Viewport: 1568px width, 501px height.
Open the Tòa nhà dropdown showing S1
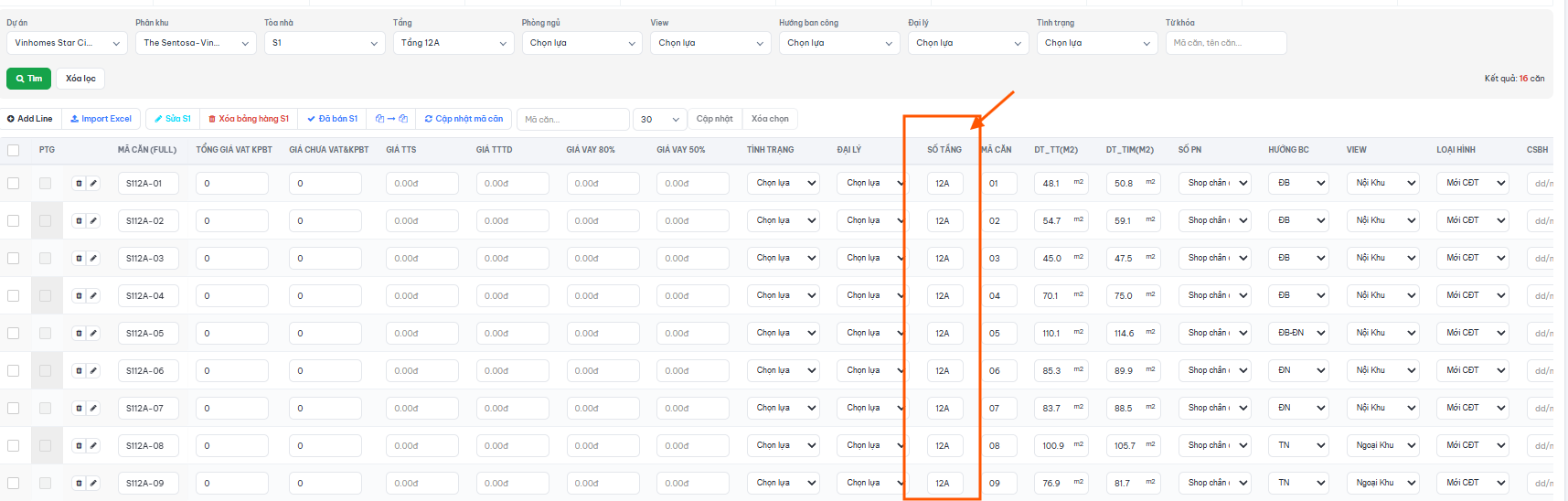click(325, 43)
